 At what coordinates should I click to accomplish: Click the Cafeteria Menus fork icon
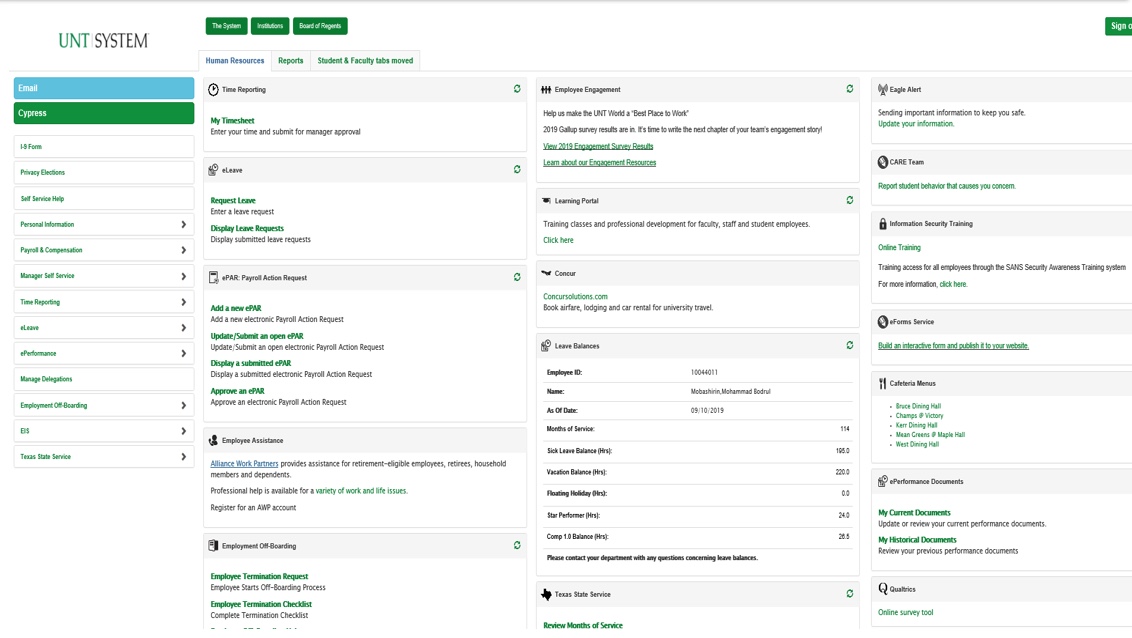pyautogui.click(x=882, y=383)
